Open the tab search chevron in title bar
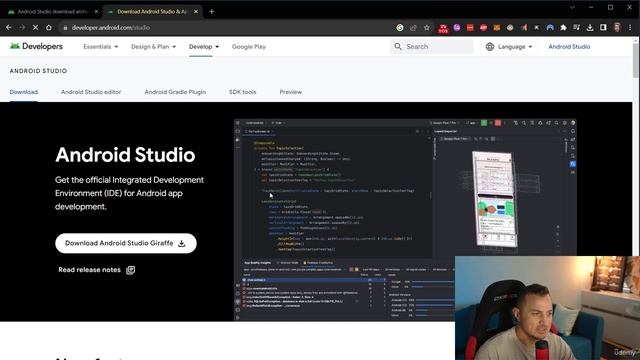 point(572,7)
